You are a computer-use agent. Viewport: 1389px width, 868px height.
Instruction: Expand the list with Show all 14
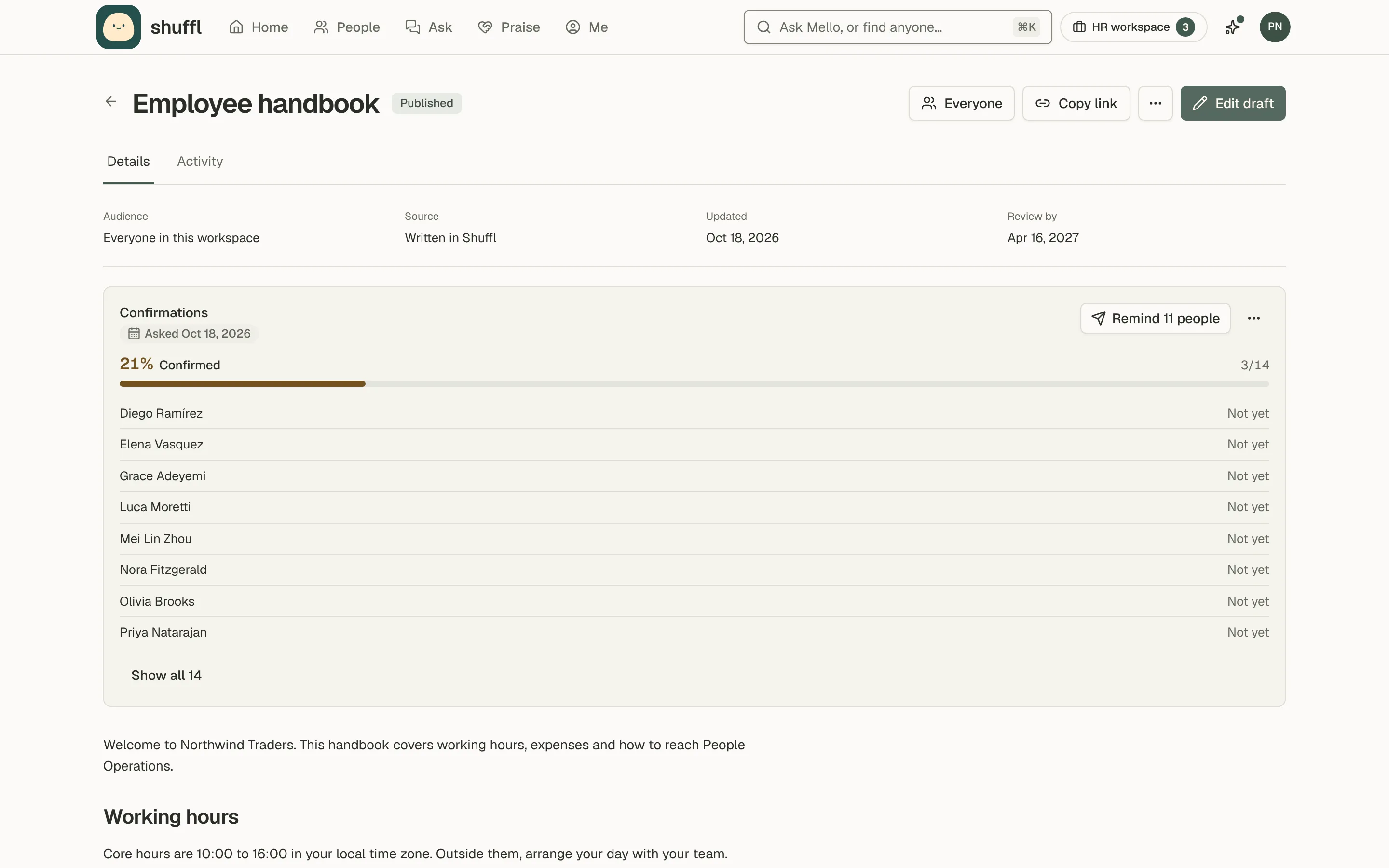coord(166,675)
